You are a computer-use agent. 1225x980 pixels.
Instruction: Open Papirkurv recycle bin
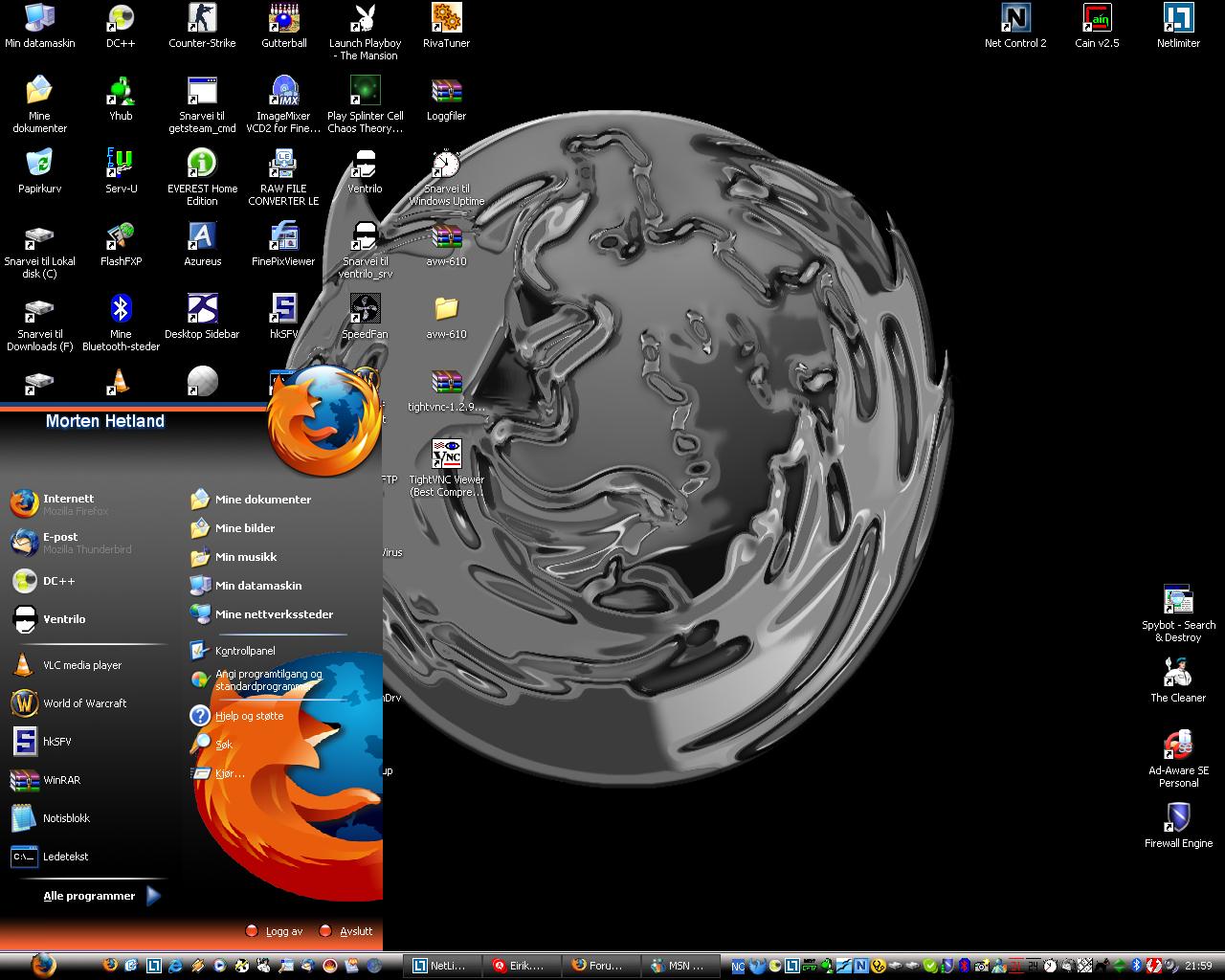click(39, 171)
